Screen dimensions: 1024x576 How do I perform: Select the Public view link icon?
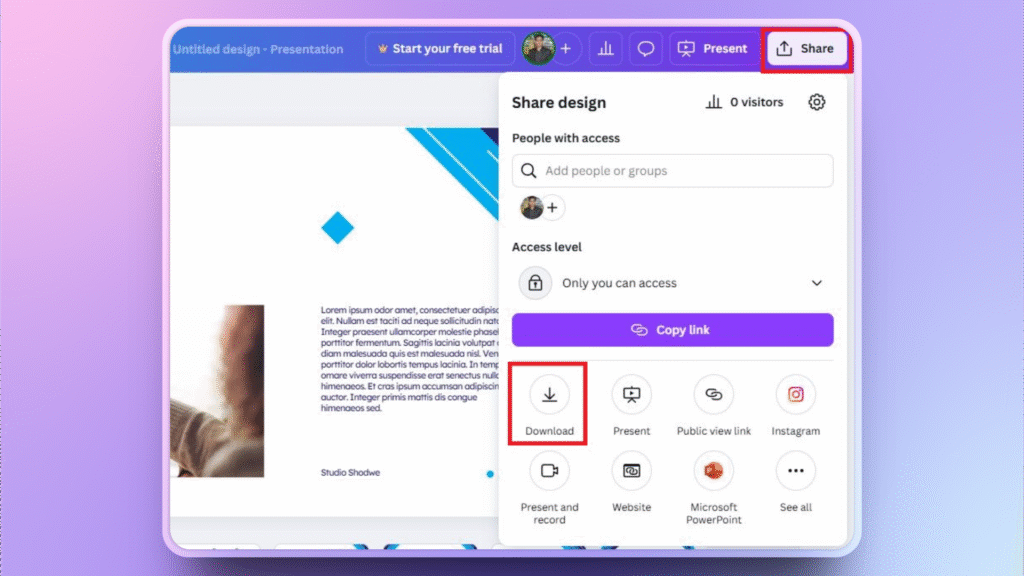[x=713, y=395]
